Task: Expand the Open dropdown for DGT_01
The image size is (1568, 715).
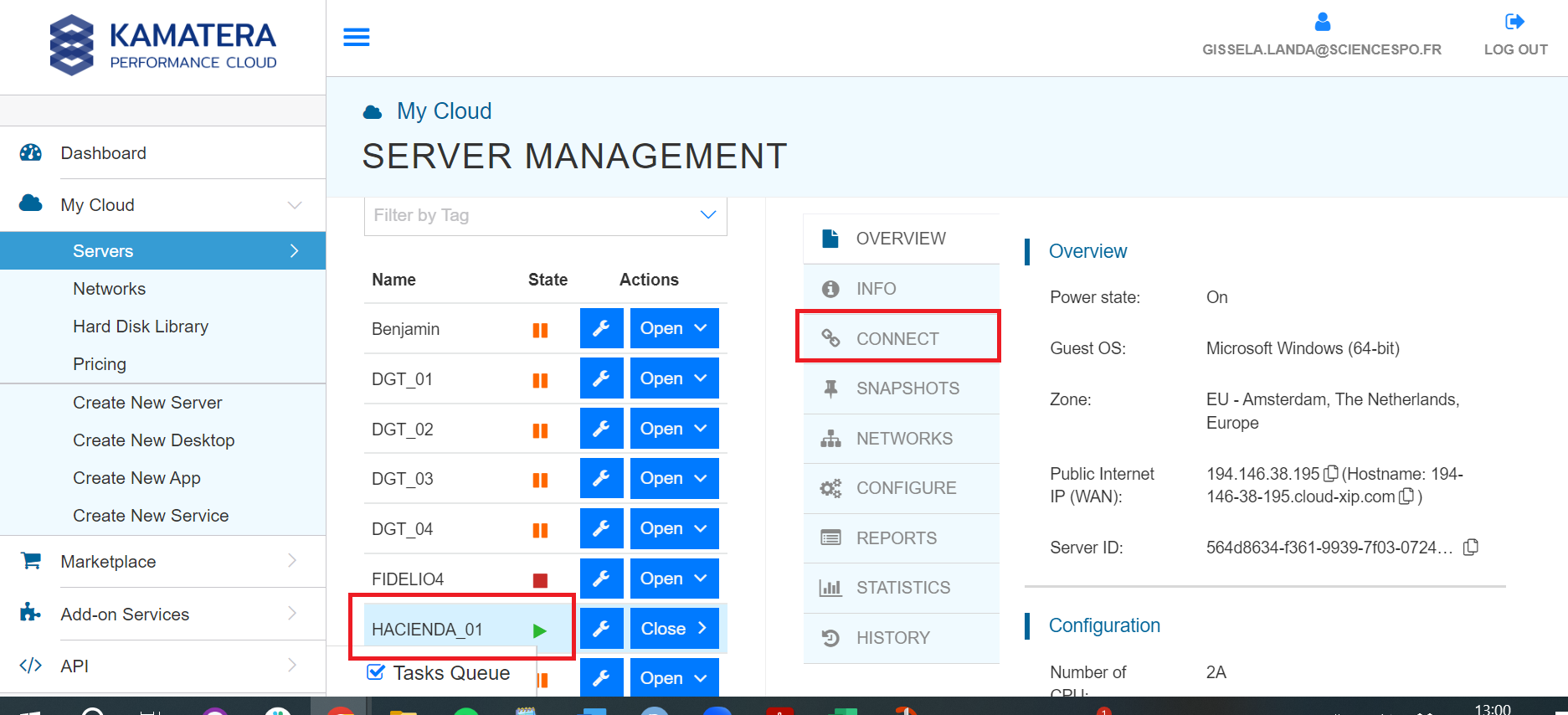Action: (674, 378)
